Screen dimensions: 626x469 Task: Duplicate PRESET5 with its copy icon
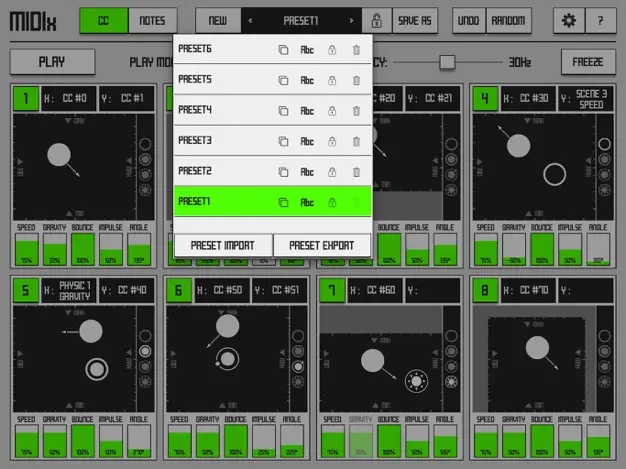pos(283,80)
